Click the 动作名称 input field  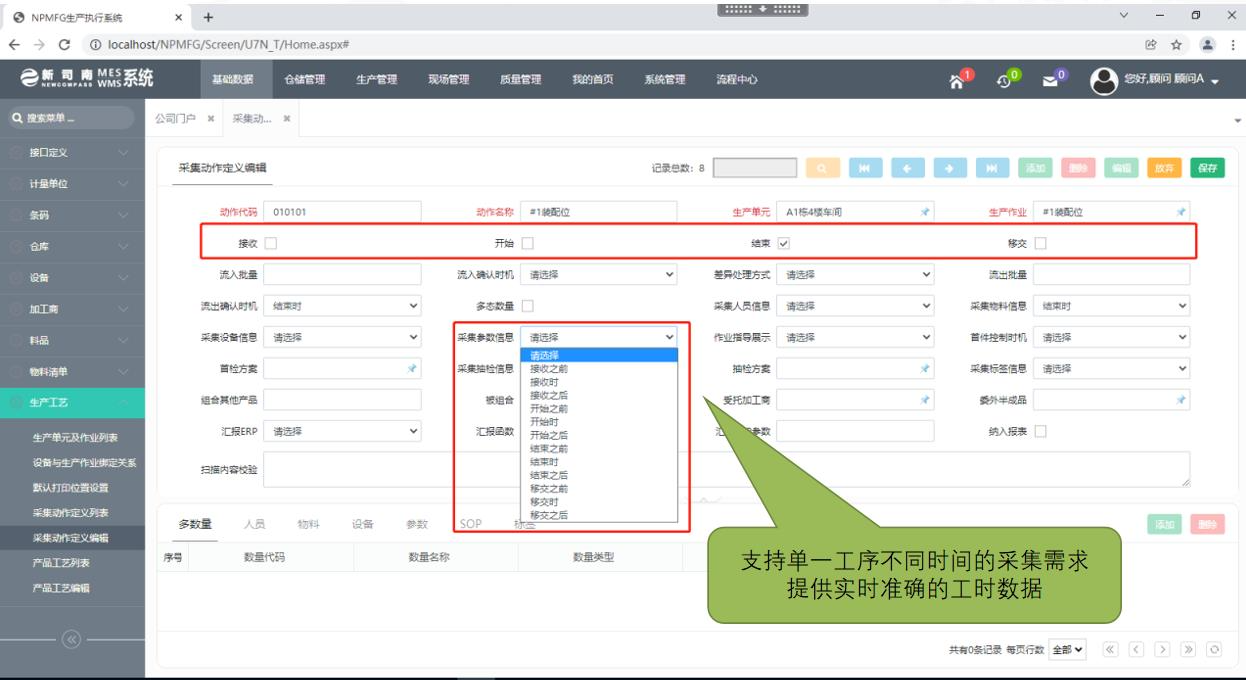click(598, 212)
